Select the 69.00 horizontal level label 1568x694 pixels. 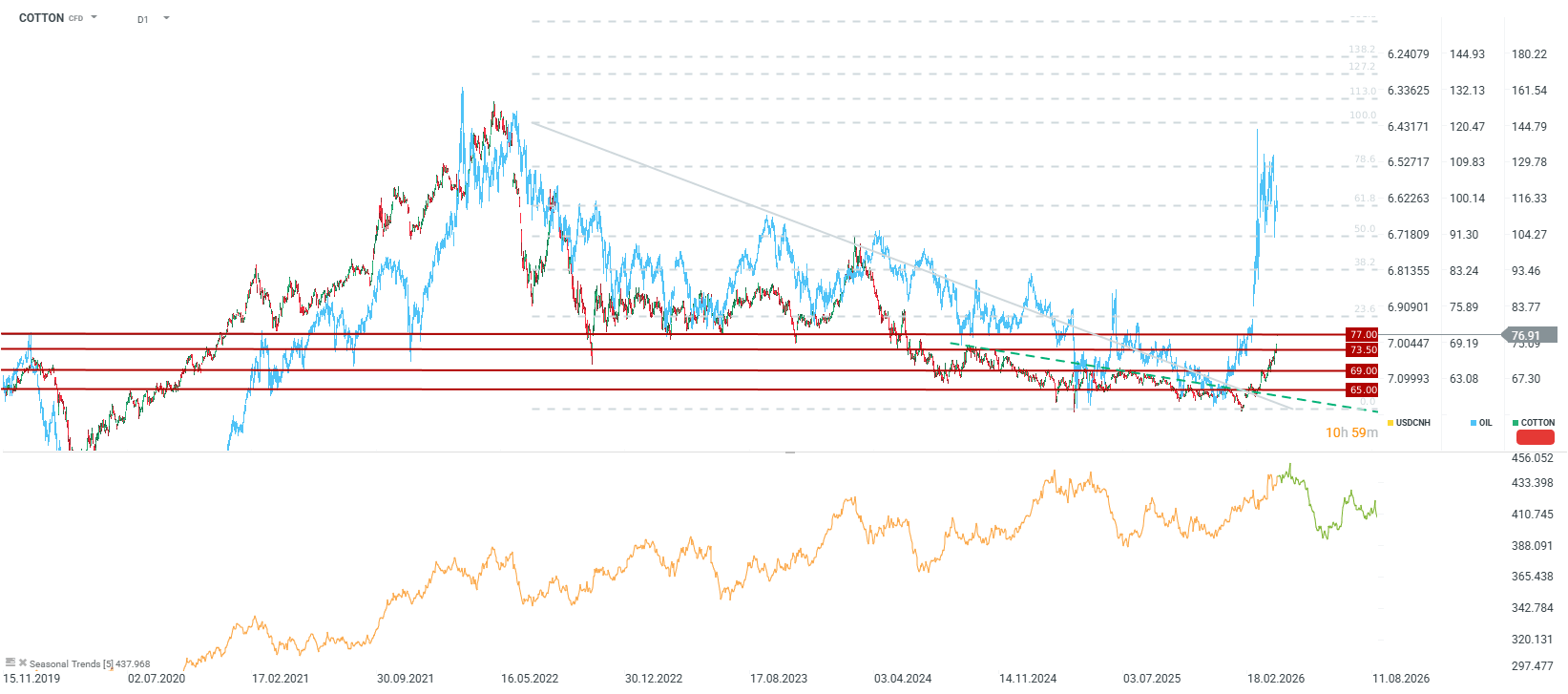[1363, 370]
